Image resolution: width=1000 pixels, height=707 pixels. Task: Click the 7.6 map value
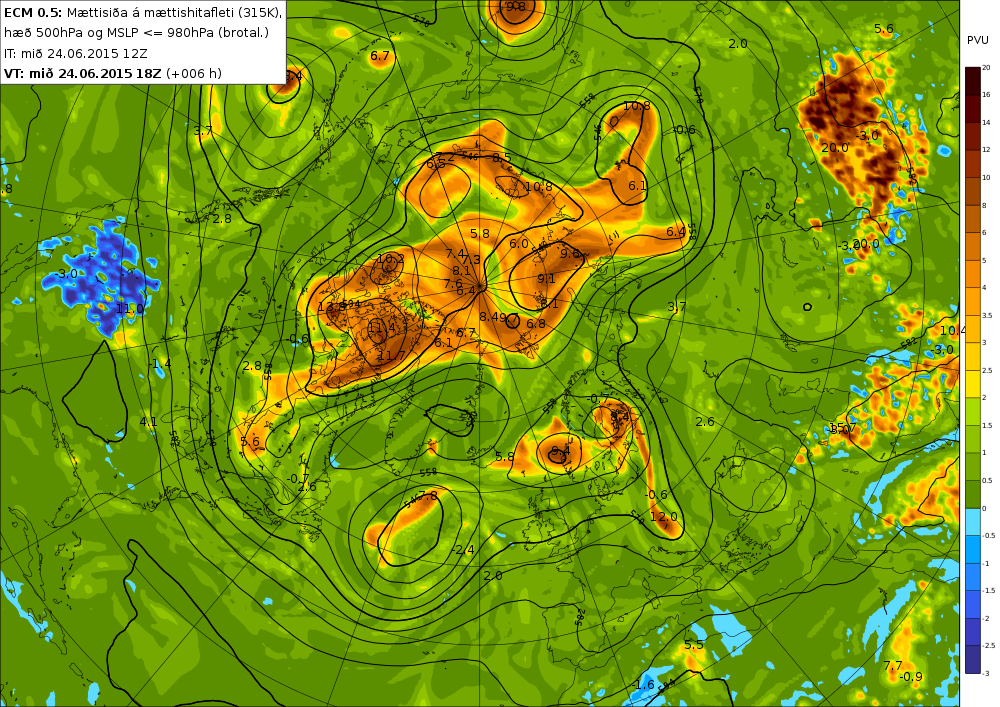coord(453,284)
